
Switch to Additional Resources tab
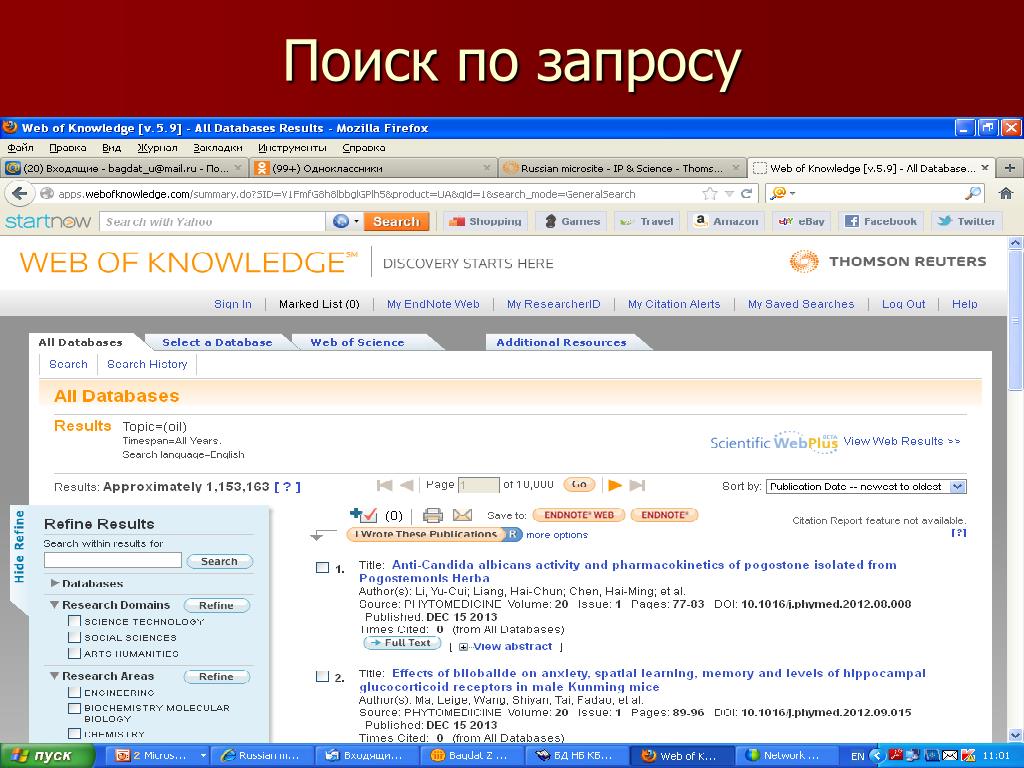561,342
